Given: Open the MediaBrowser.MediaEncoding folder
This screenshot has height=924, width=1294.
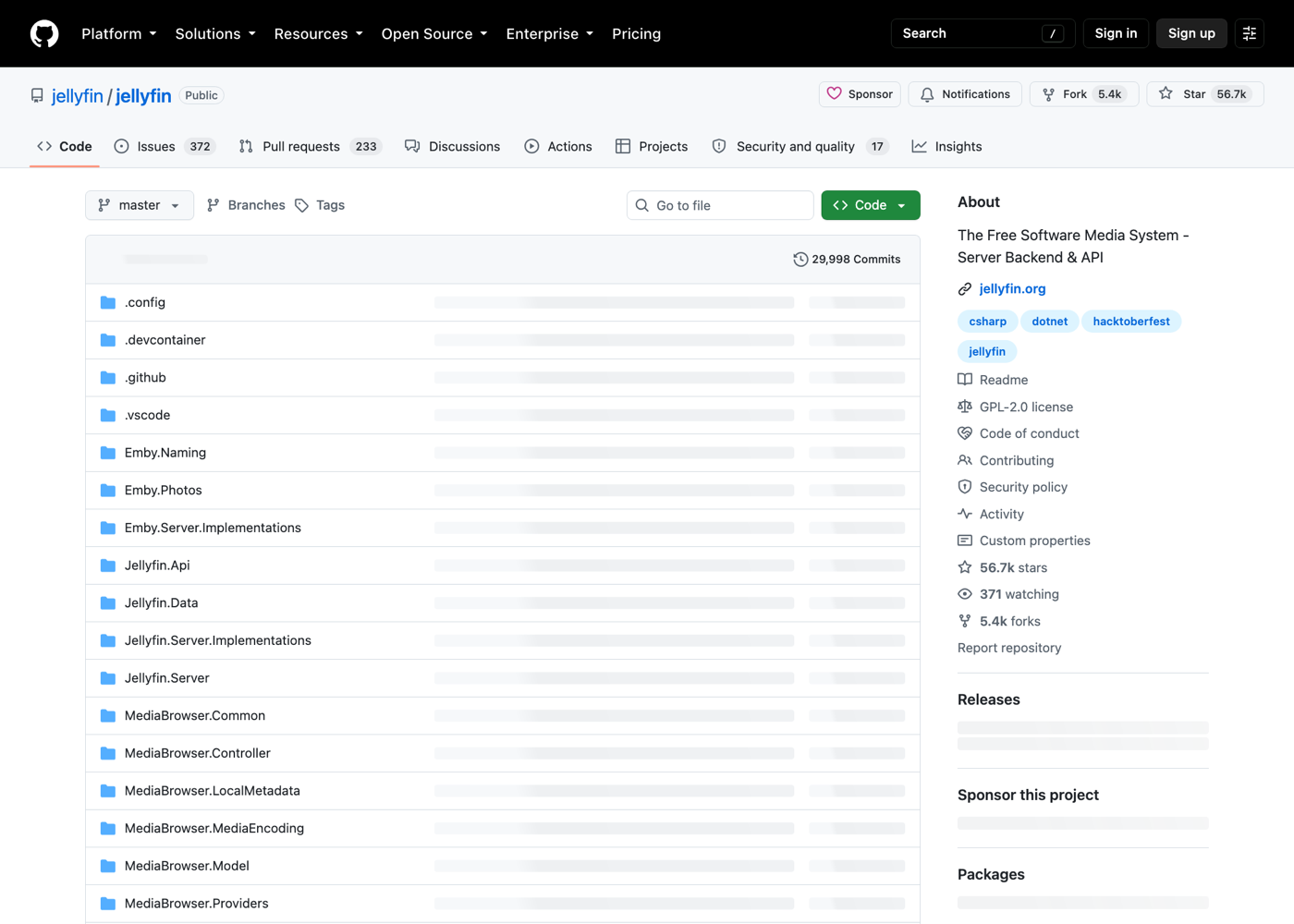Looking at the screenshot, I should click(x=214, y=829).
